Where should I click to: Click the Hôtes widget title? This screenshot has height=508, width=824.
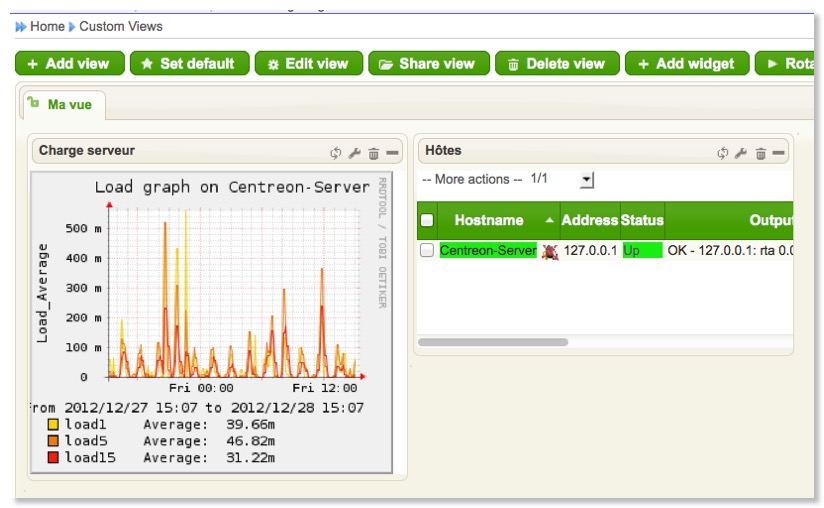pyautogui.click(x=443, y=151)
